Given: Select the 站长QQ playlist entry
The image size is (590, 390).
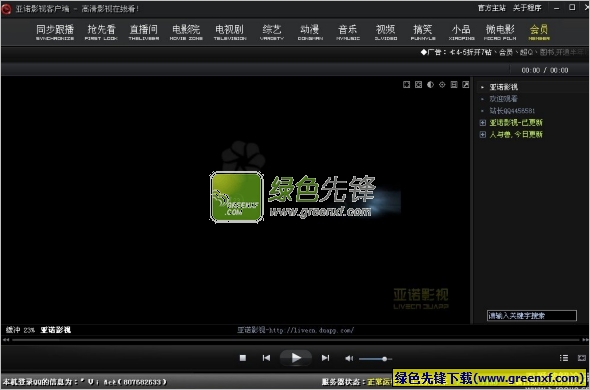Looking at the screenshot, I should (512, 111).
